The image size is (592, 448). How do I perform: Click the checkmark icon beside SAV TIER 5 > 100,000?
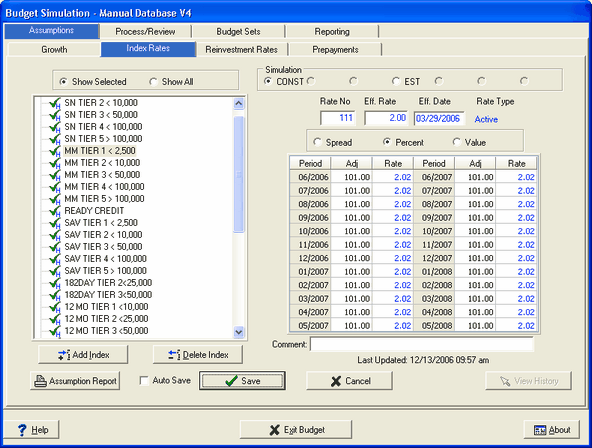[55, 271]
